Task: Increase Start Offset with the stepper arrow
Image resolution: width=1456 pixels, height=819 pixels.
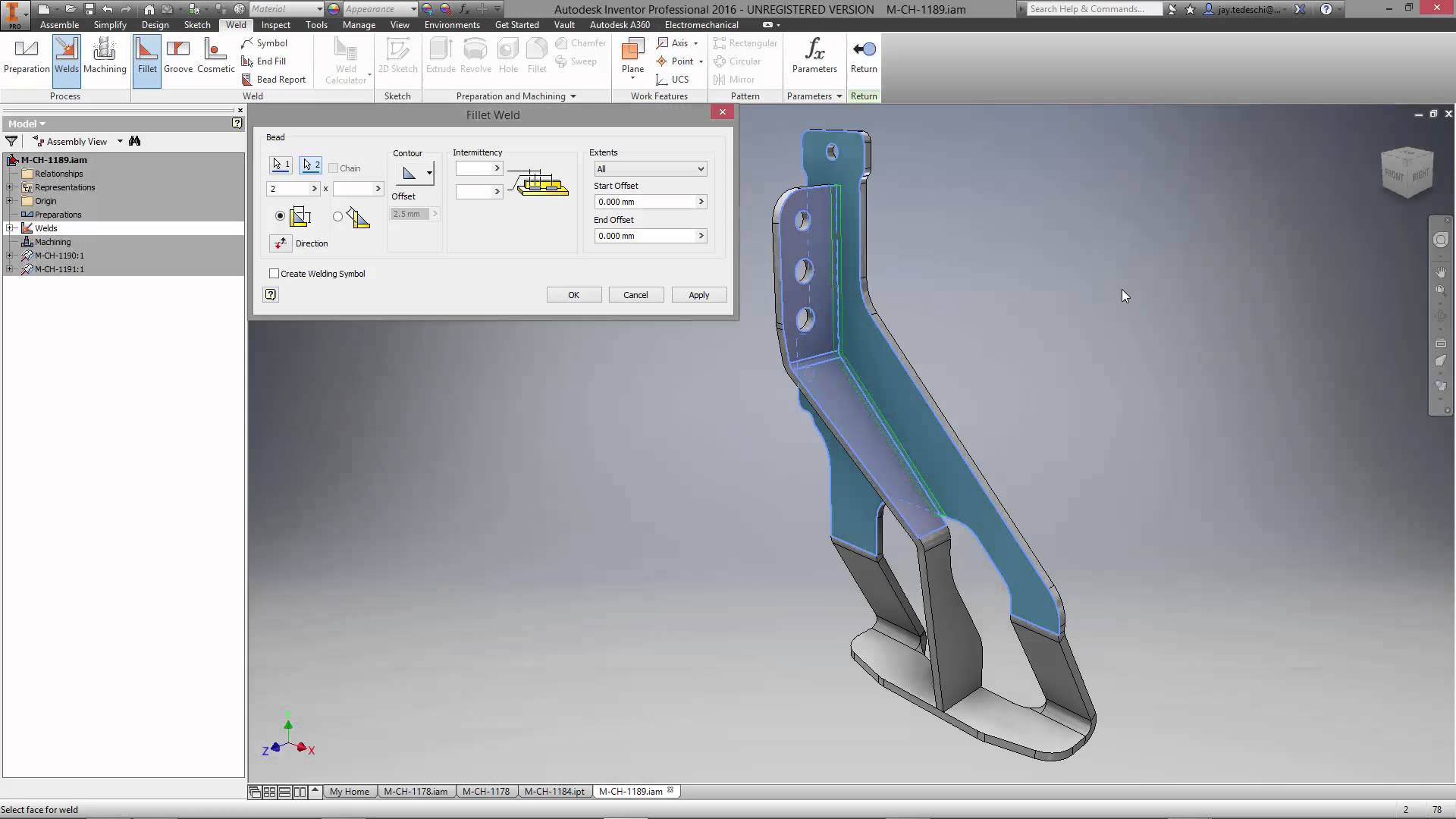Action: point(699,201)
